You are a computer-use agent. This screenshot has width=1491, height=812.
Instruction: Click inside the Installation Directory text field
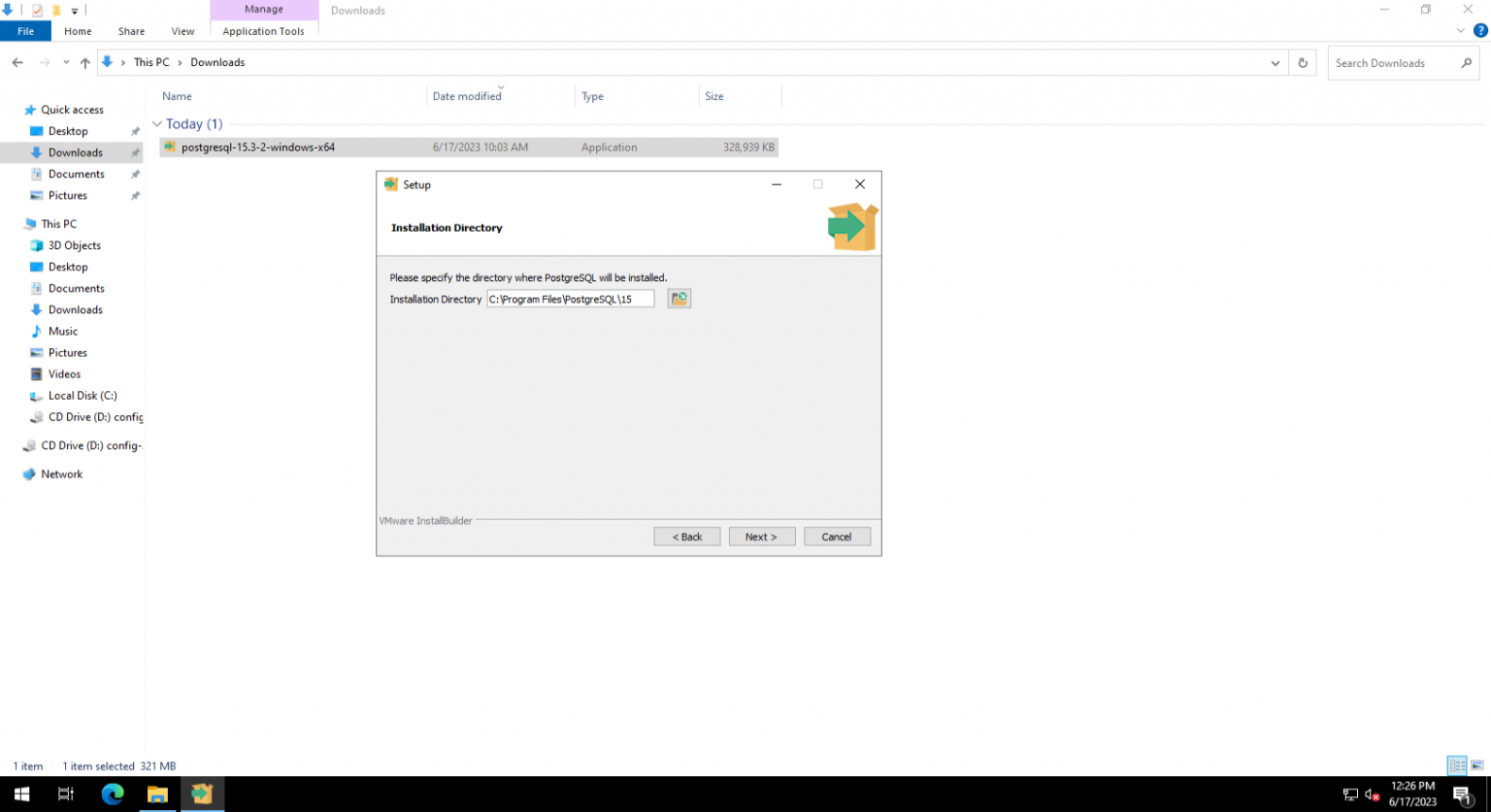(x=571, y=298)
